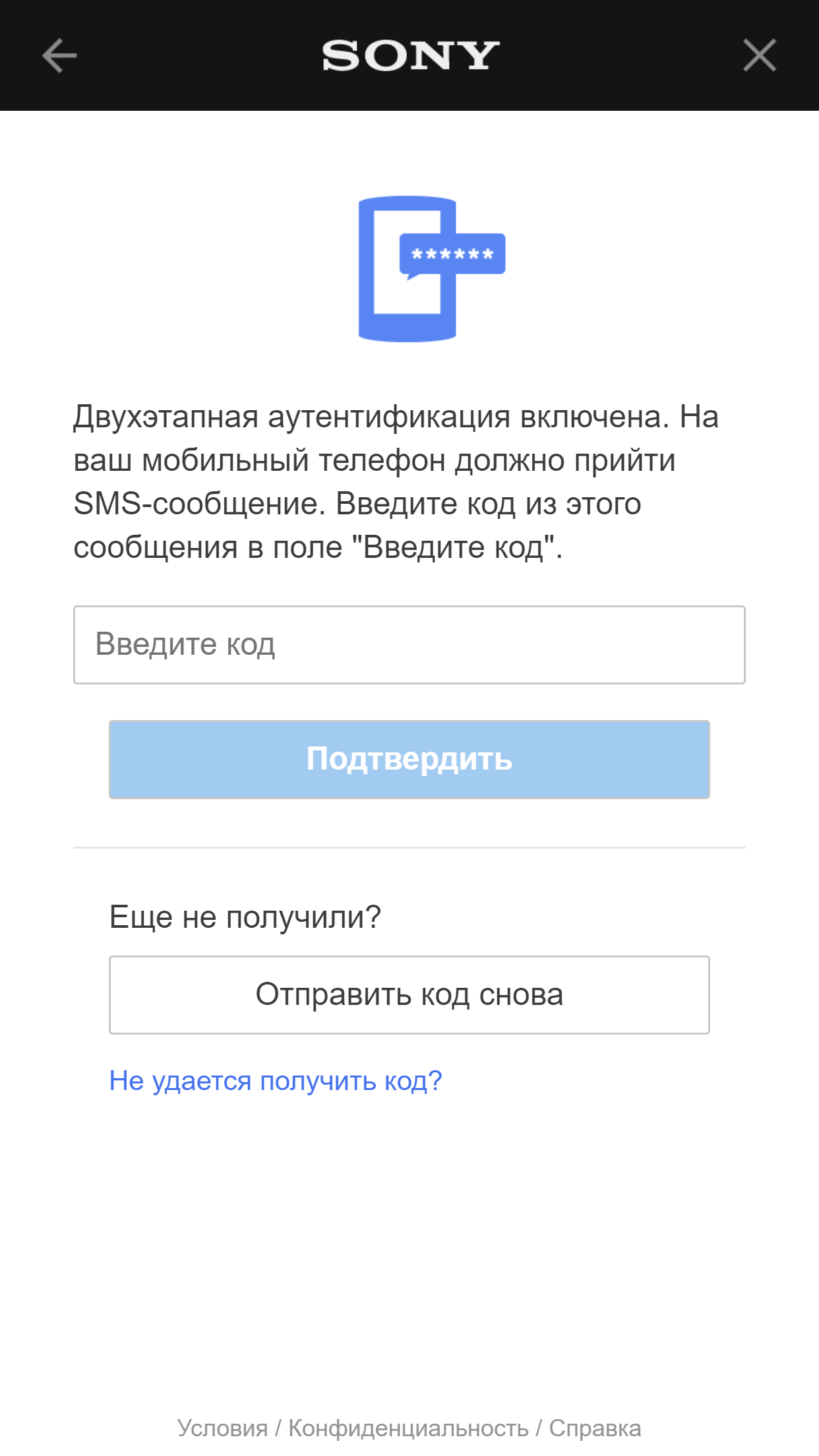Image resolution: width=819 pixels, height=1456 pixels.
Task: Go back using the left arrow
Action: [59, 55]
